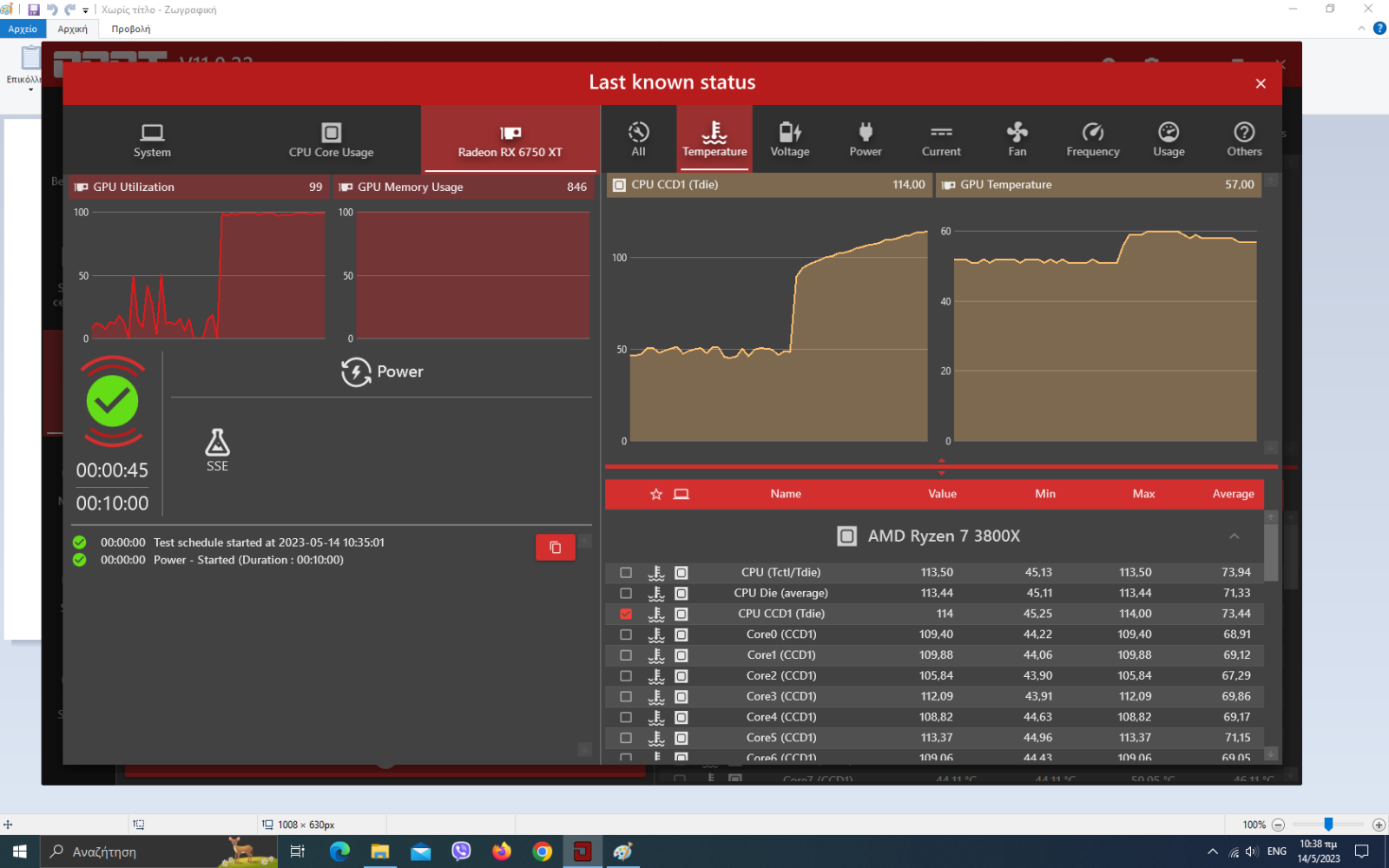
Task: Check the Core4 (CCD1) checkbox
Action: (626, 717)
